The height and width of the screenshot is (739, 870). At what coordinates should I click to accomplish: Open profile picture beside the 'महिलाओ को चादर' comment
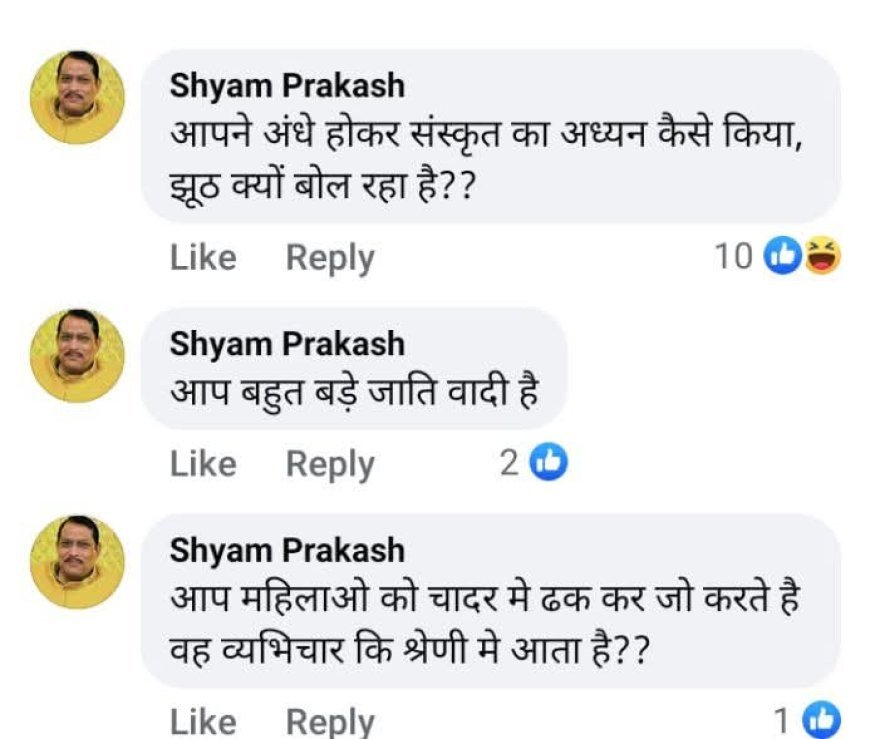77,562
